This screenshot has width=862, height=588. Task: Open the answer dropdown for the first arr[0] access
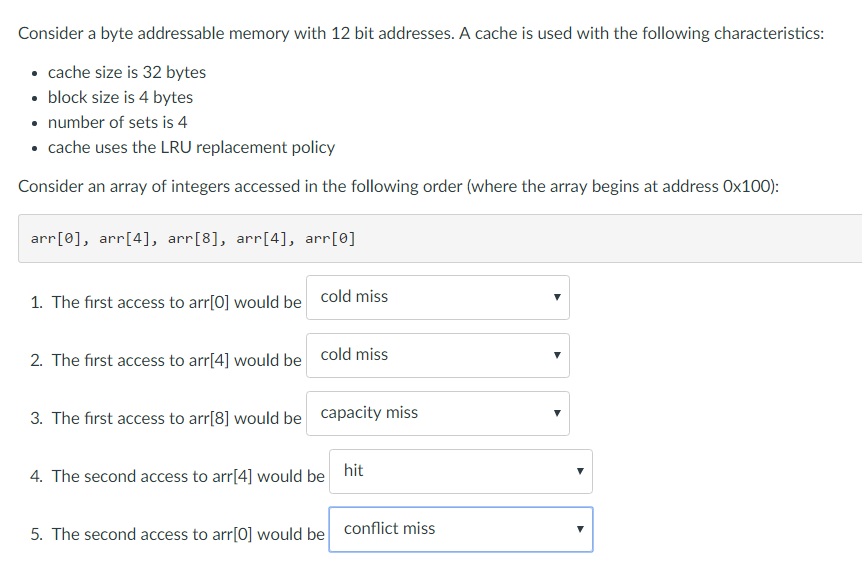(437, 297)
